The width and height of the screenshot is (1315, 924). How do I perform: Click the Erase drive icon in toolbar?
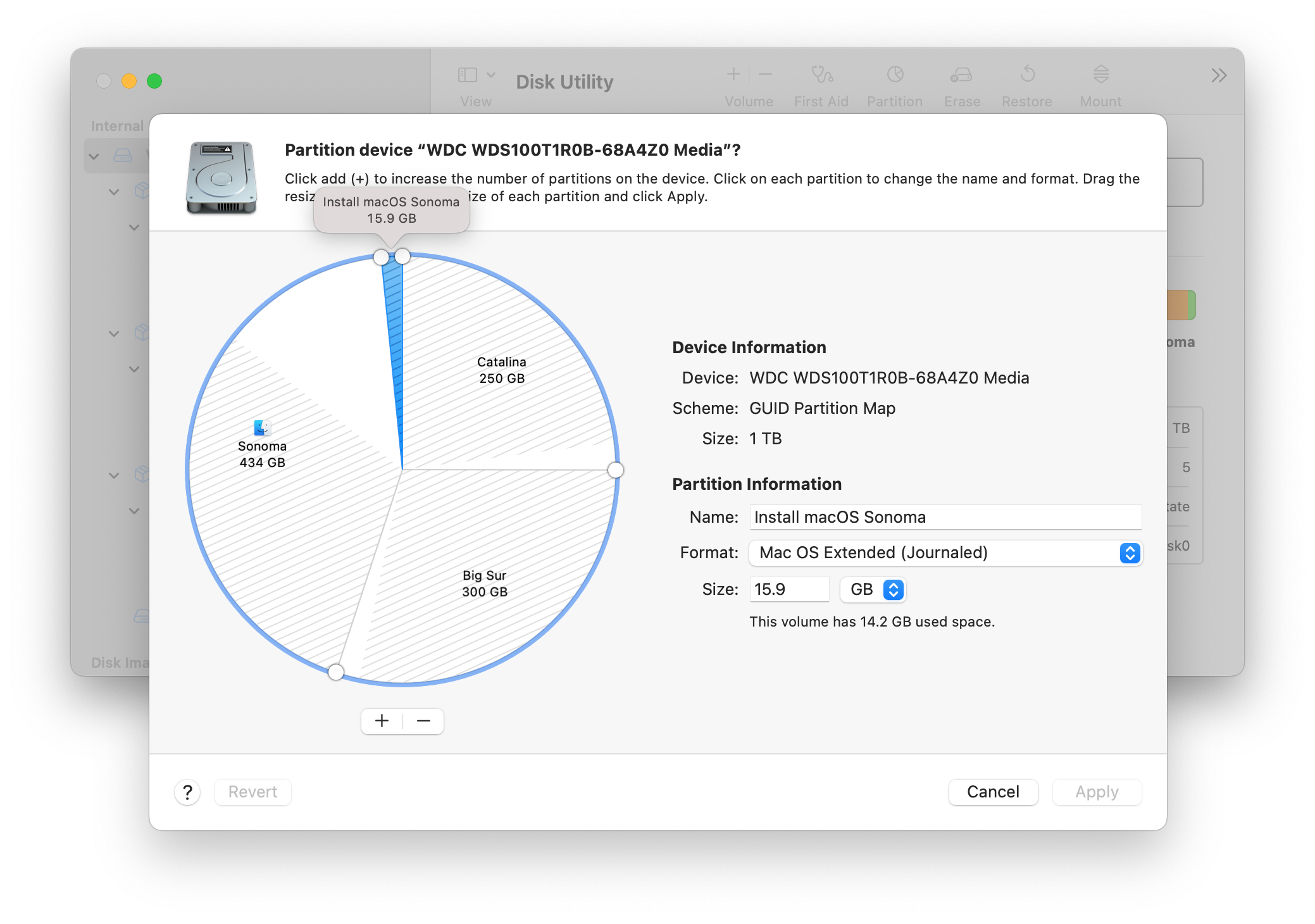(x=961, y=75)
